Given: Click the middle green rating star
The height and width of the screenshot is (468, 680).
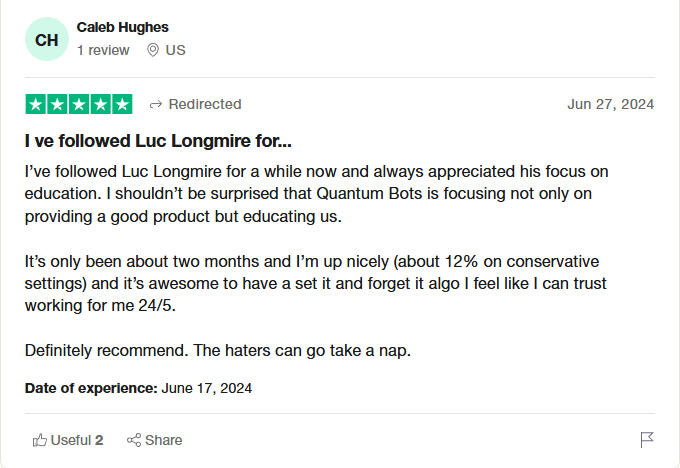Looking at the screenshot, I should (79, 104).
